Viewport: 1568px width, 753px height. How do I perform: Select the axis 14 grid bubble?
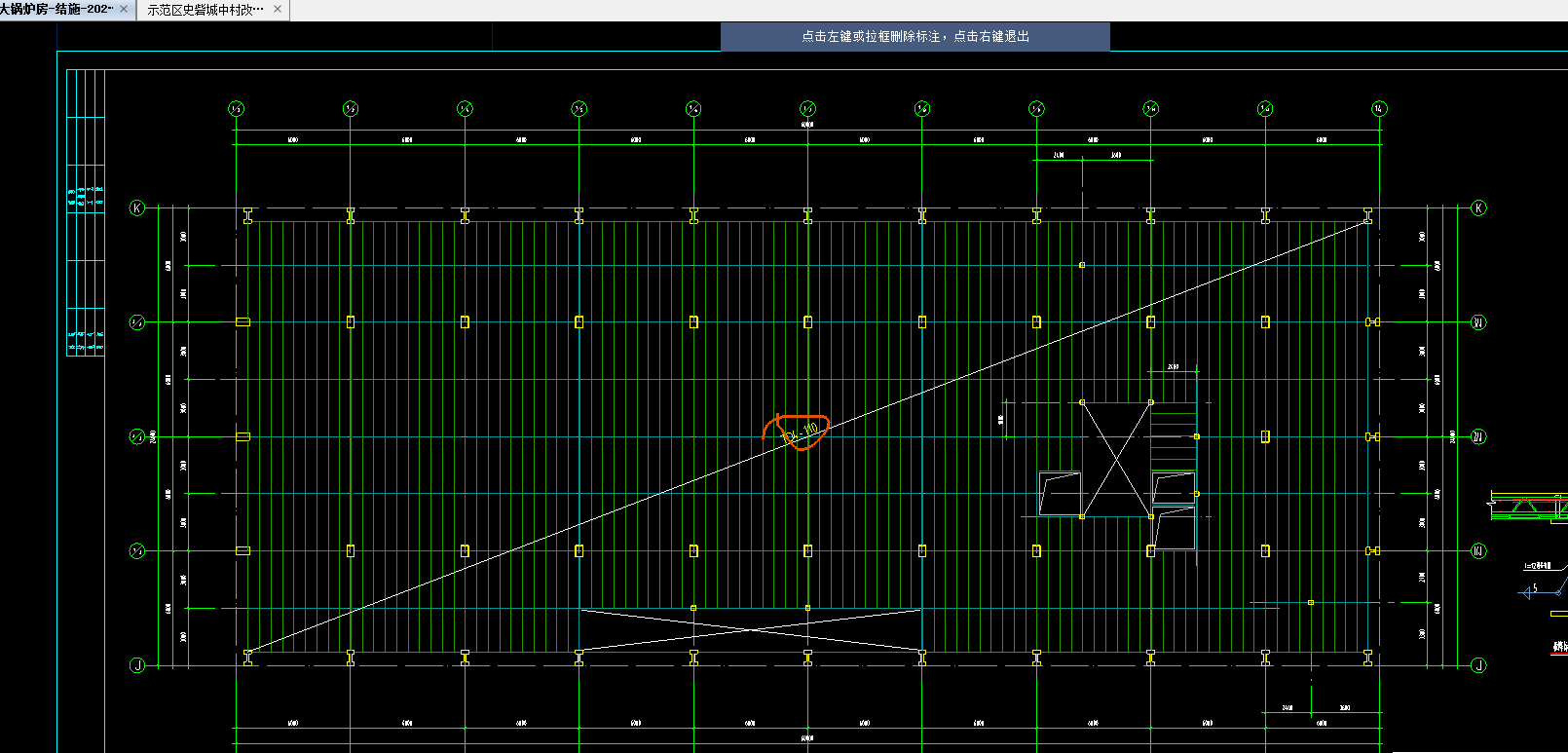click(x=1379, y=108)
